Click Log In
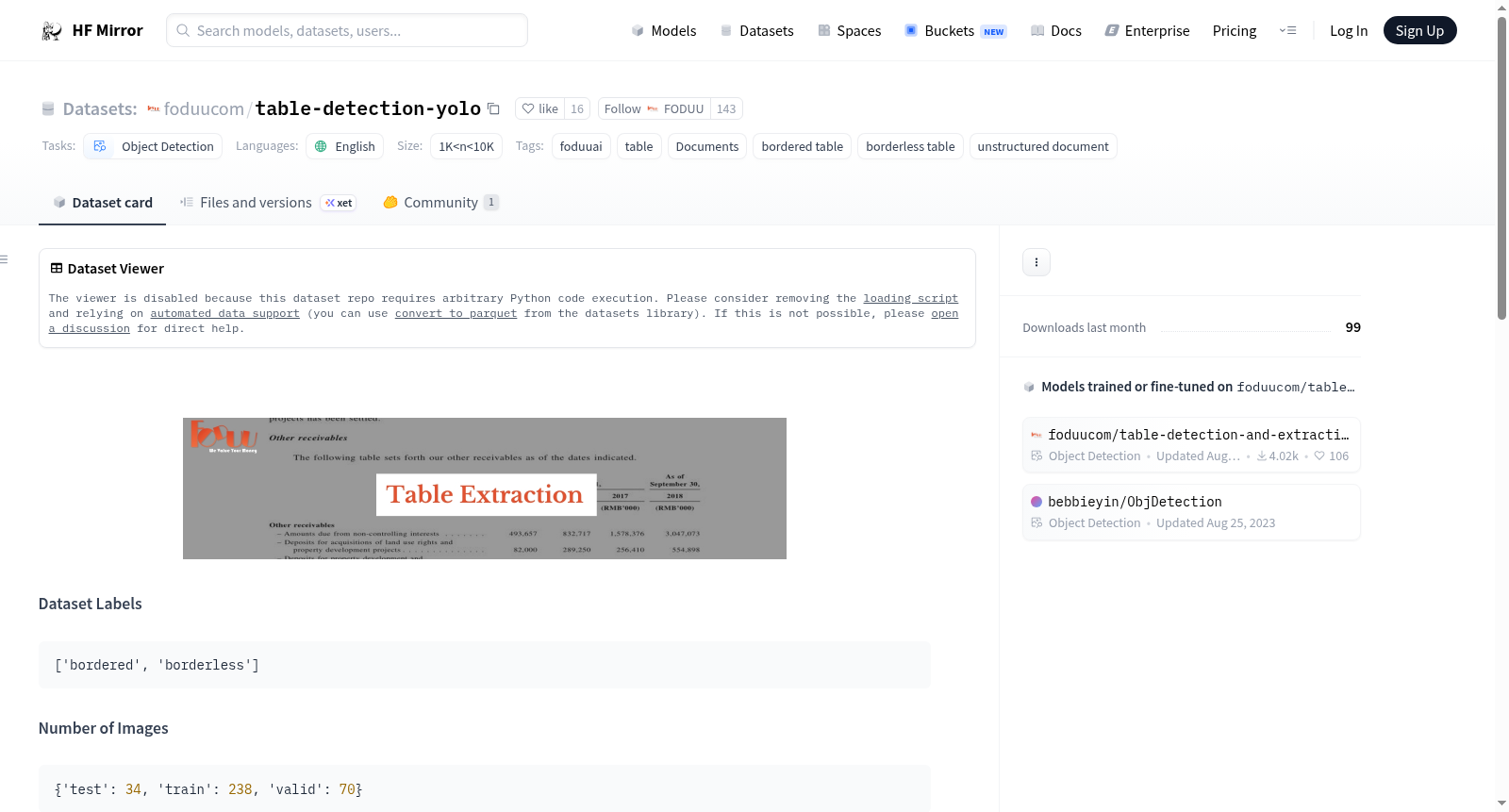This screenshot has width=1509, height=812. pyautogui.click(x=1349, y=30)
